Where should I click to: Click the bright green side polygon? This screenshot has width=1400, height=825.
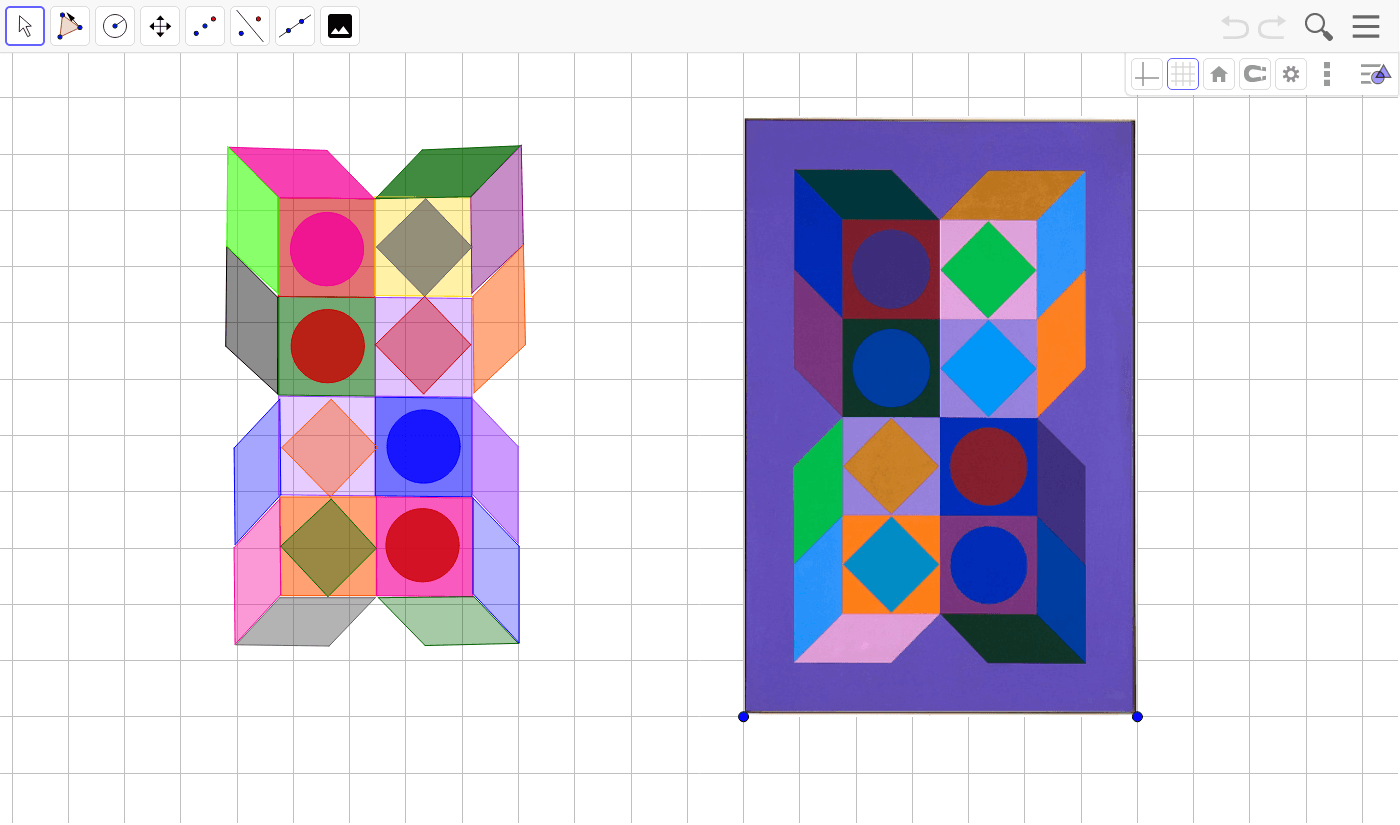(253, 221)
